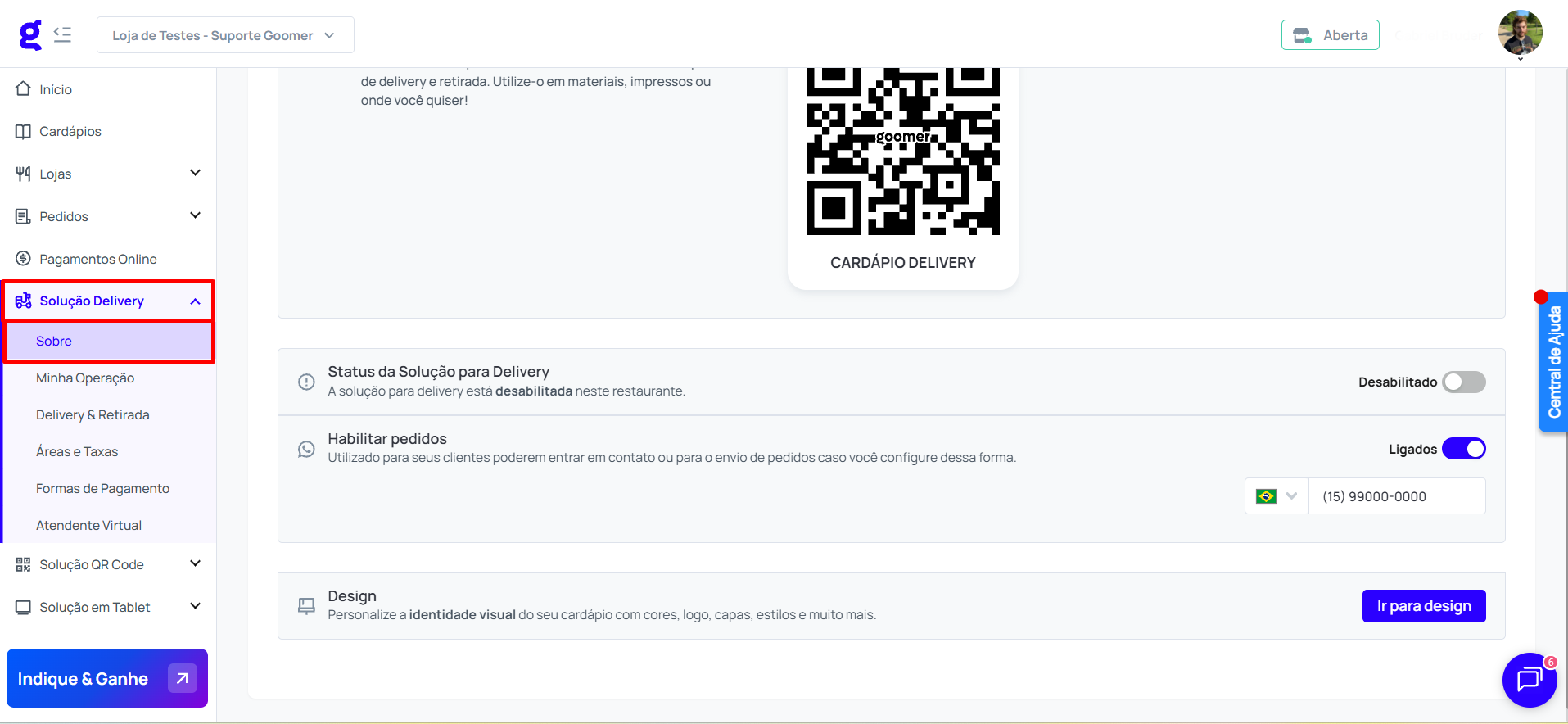The height and width of the screenshot is (724, 1568).
Task: Click the Pagamentos Online coin icon
Action: (x=23, y=259)
